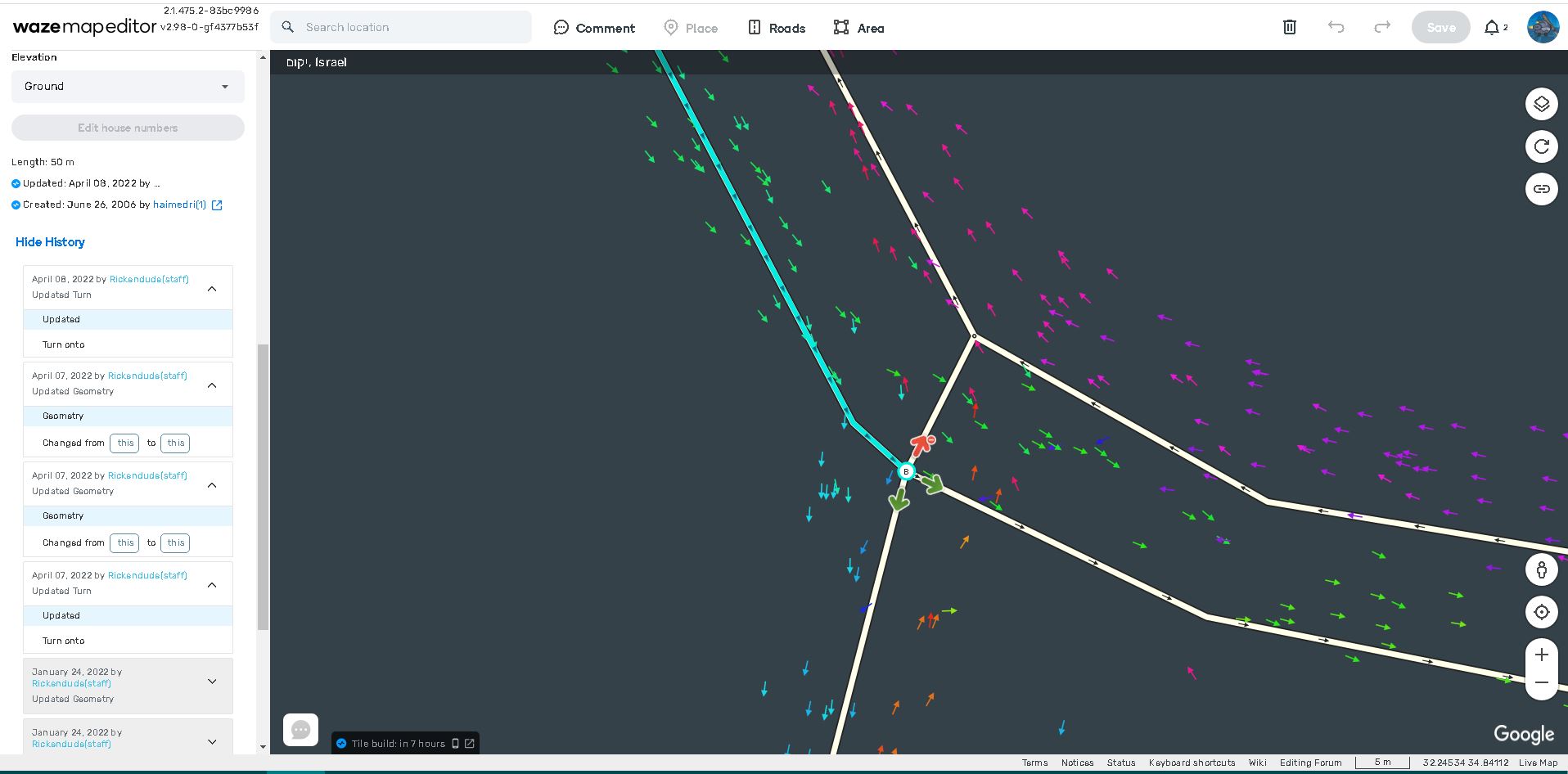
Task: Open the haimedri creator profile link
Action: pos(179,205)
